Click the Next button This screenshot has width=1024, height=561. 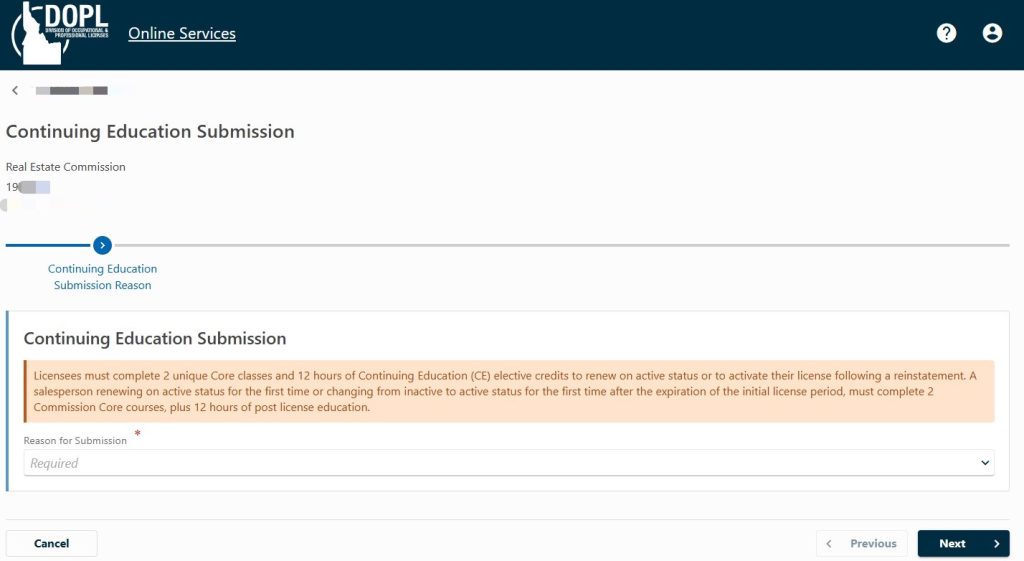963,543
